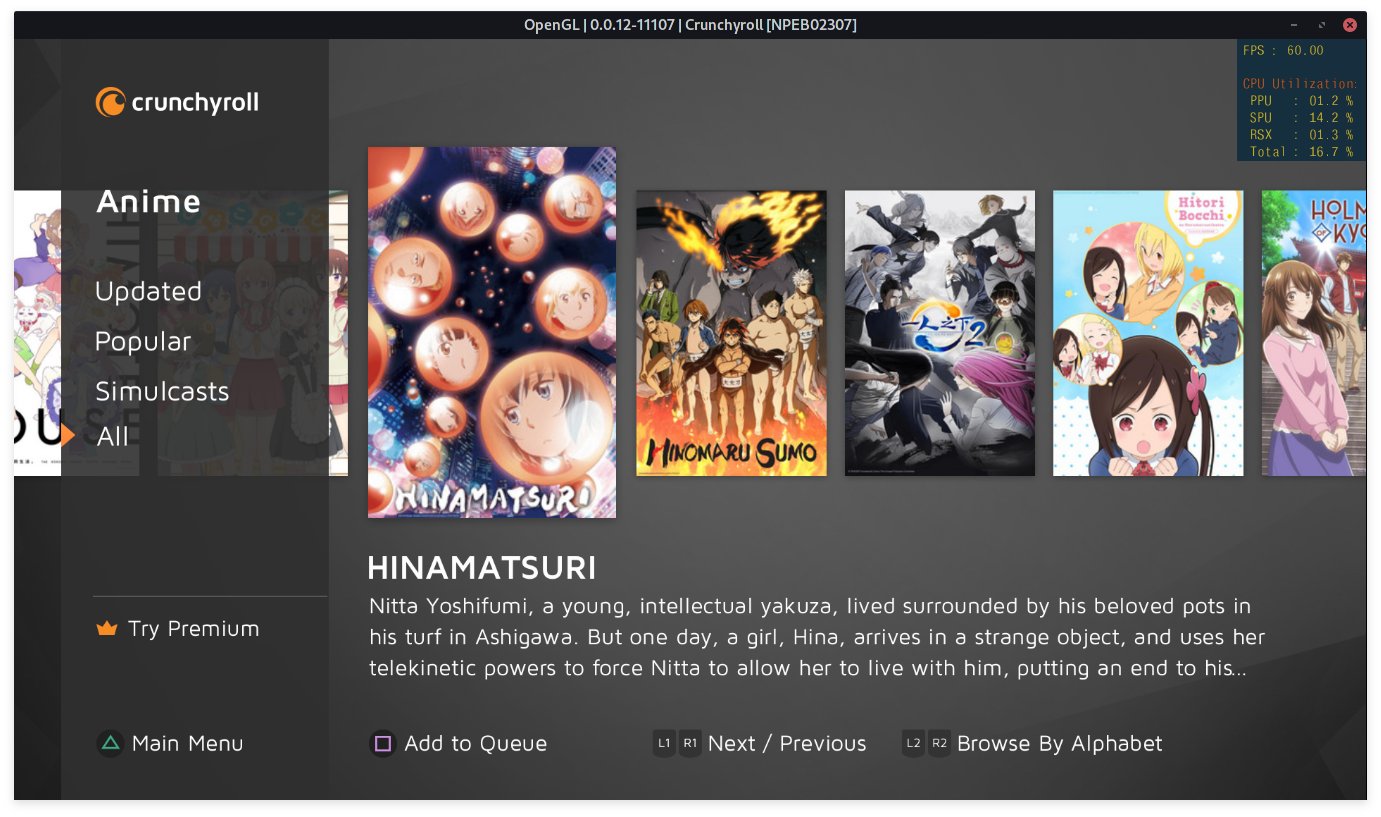
Task: Click the PPU utilization value
Action: pyautogui.click(x=1330, y=101)
